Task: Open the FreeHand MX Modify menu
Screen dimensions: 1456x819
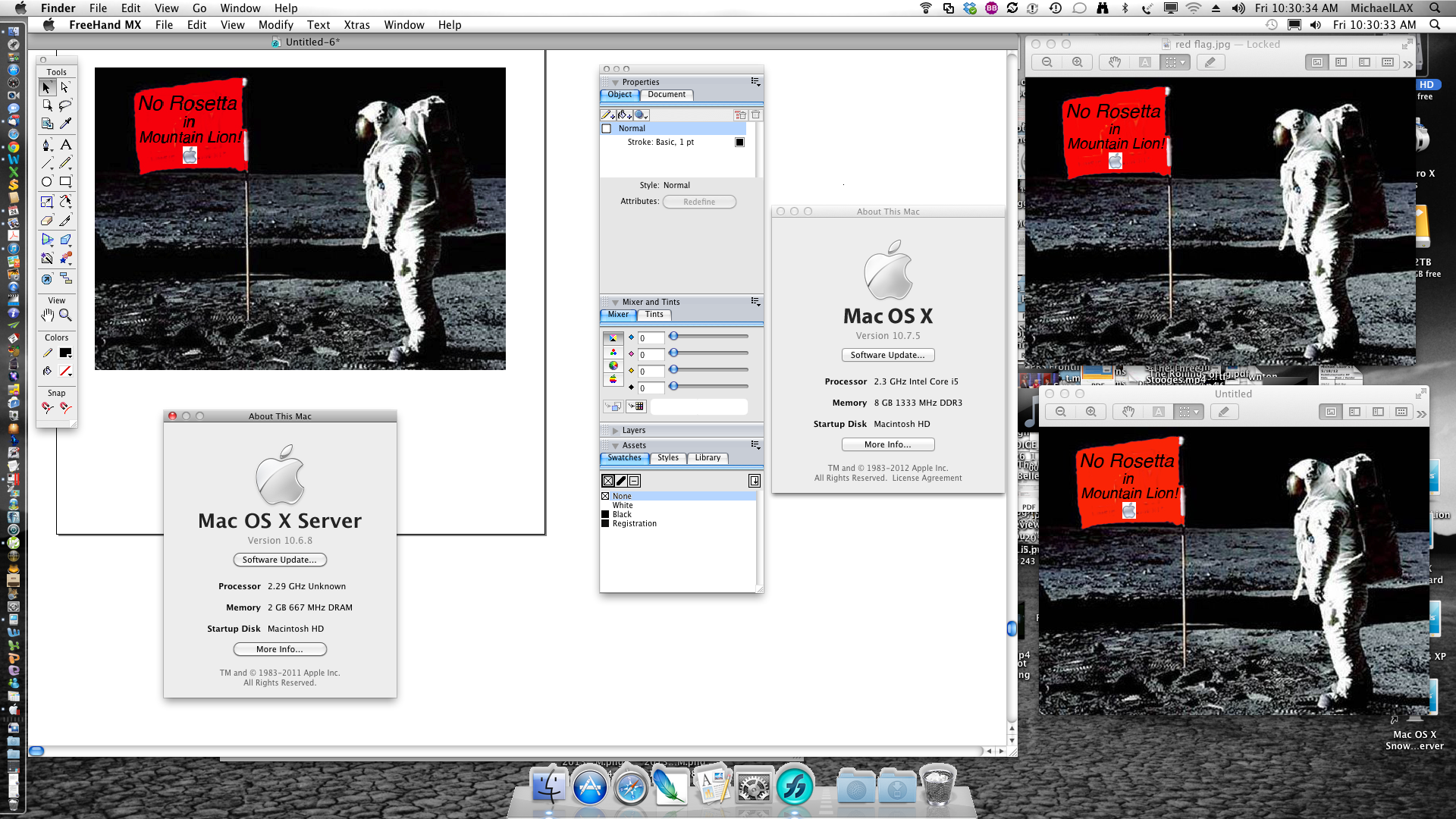Action: pyautogui.click(x=275, y=25)
